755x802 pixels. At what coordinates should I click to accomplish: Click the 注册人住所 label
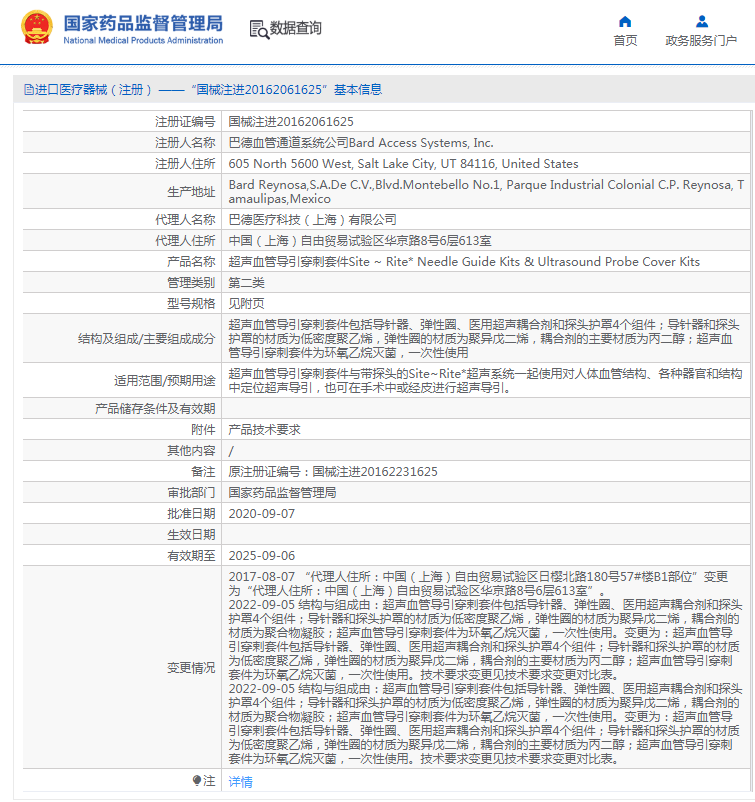point(185,164)
